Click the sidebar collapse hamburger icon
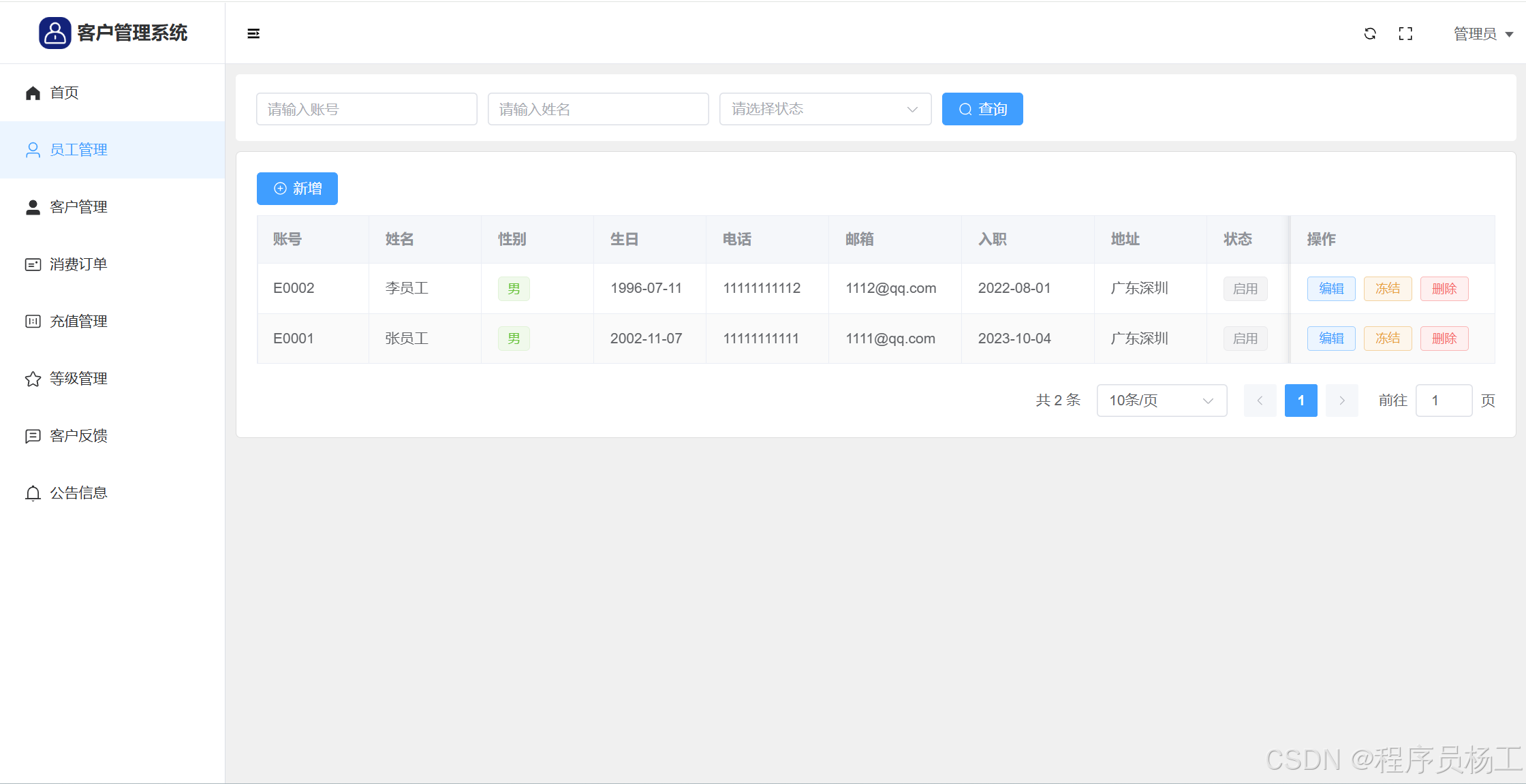 coord(253,33)
